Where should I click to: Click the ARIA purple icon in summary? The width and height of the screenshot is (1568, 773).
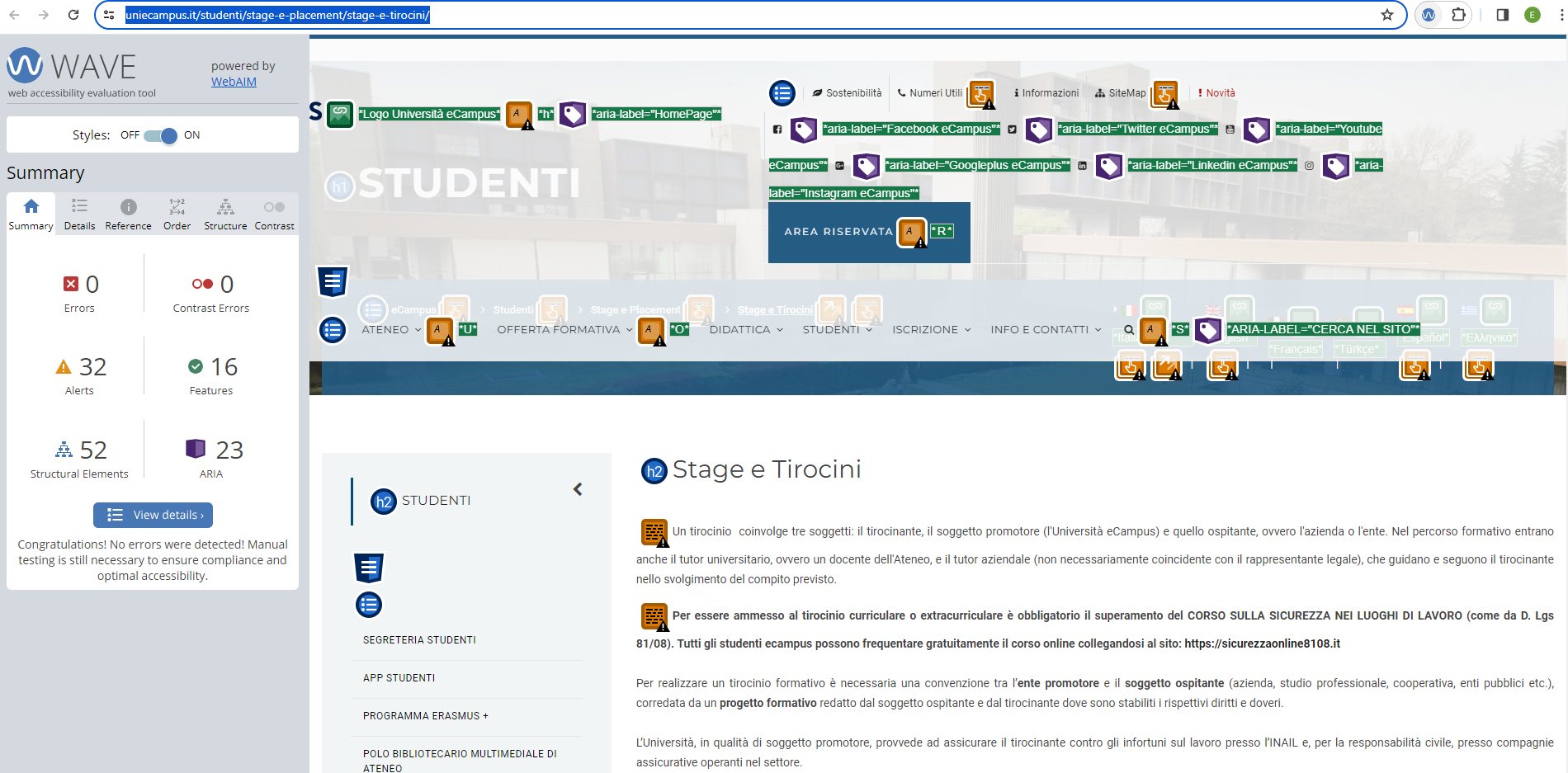point(196,449)
